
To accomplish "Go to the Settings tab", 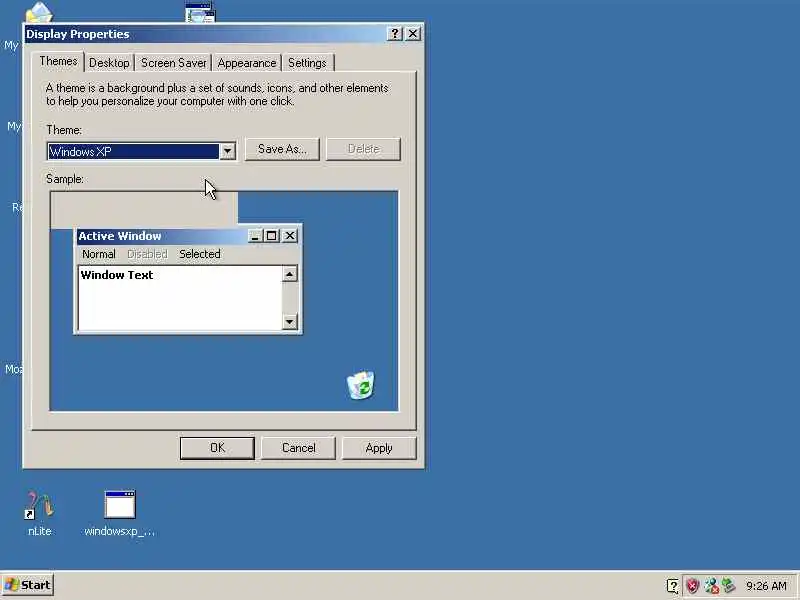I will click(x=307, y=63).
